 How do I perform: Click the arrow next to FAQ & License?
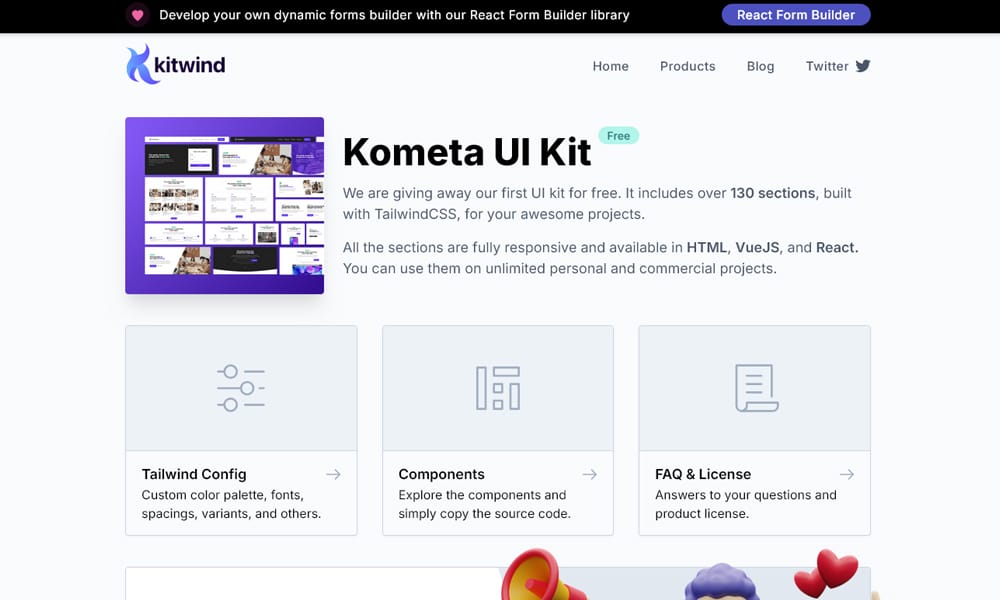(847, 474)
